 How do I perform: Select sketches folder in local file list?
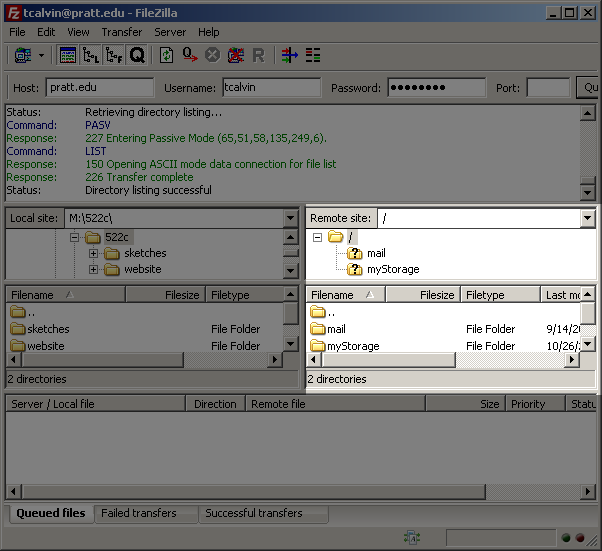(48, 329)
